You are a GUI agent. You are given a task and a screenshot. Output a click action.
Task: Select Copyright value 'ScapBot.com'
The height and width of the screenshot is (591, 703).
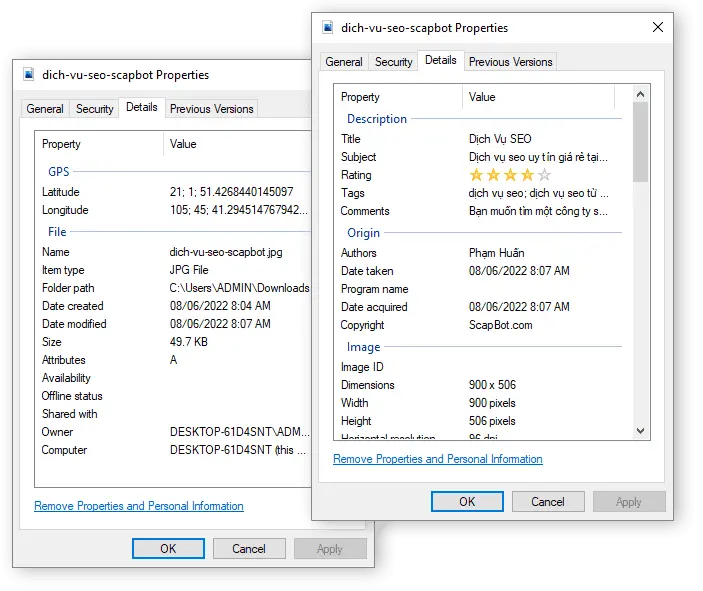click(x=500, y=325)
